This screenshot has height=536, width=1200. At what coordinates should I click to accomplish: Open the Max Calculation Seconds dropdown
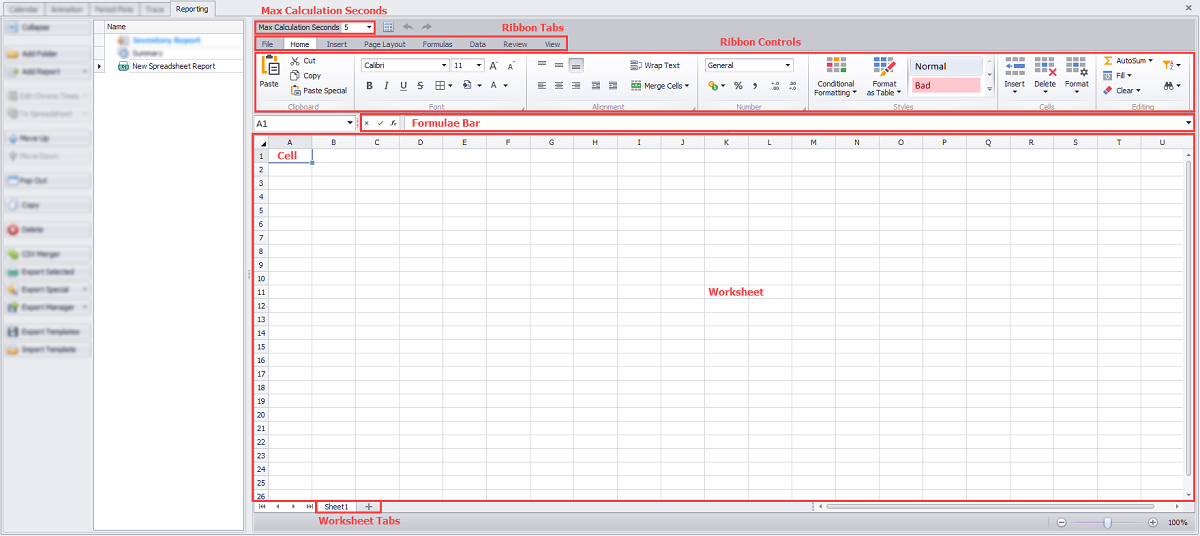[x=370, y=27]
